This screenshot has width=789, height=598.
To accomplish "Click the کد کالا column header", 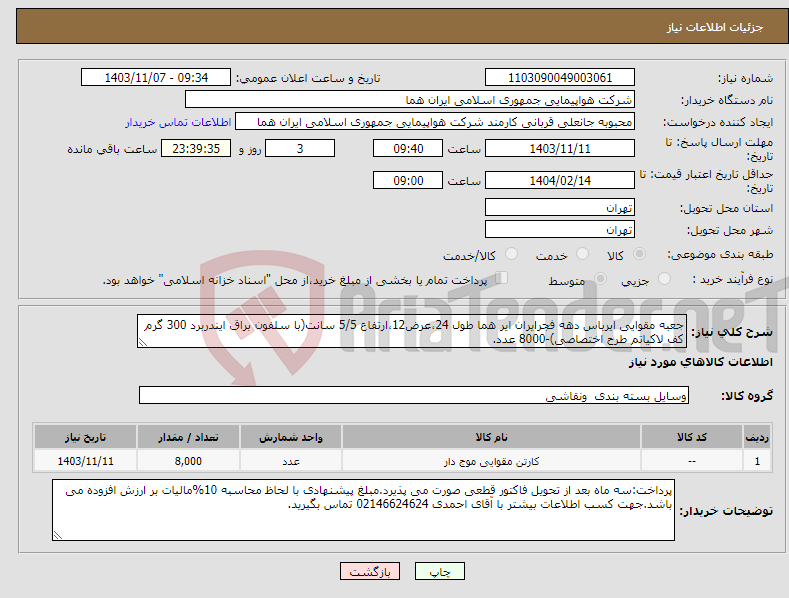I will [x=691, y=437].
